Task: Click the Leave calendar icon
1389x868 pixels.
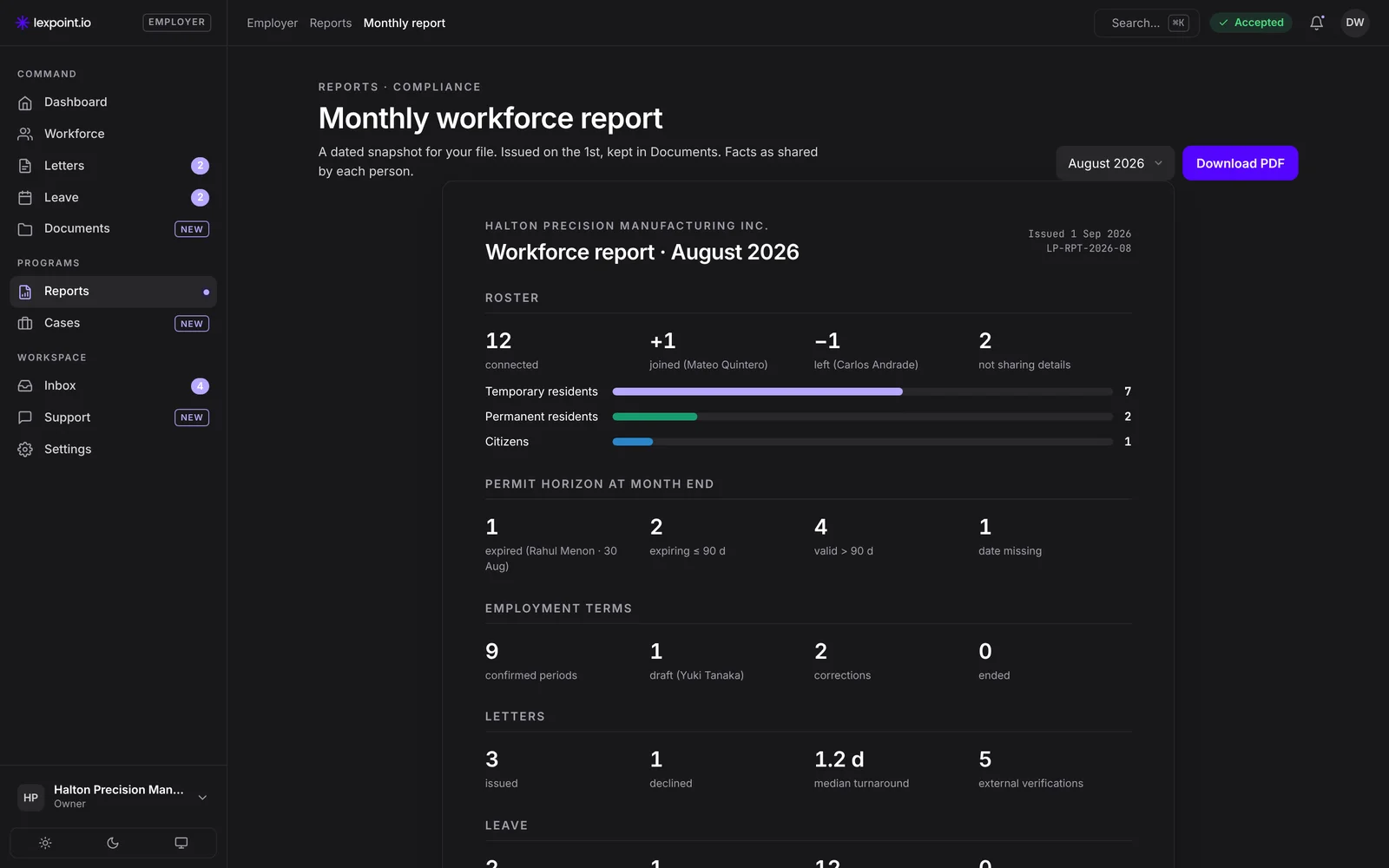Action: tap(25, 198)
